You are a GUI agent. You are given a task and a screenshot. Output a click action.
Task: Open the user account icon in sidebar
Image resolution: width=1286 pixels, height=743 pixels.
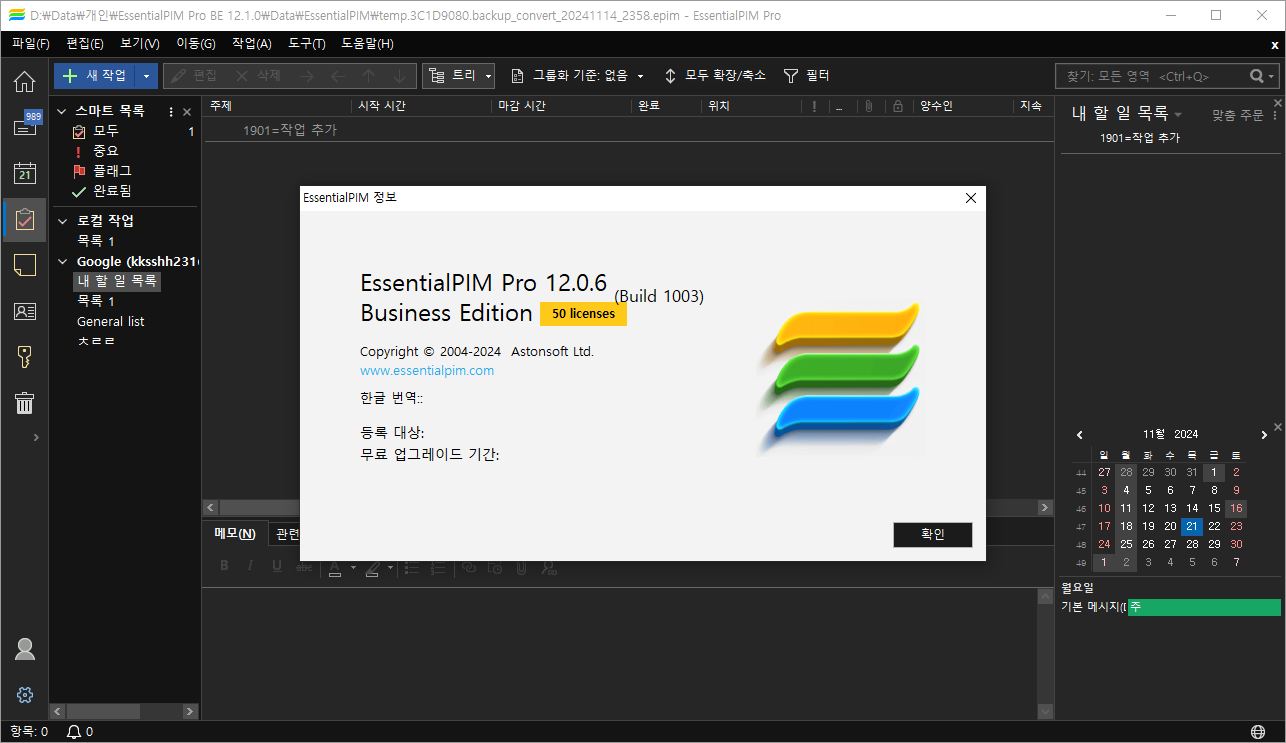[x=25, y=649]
